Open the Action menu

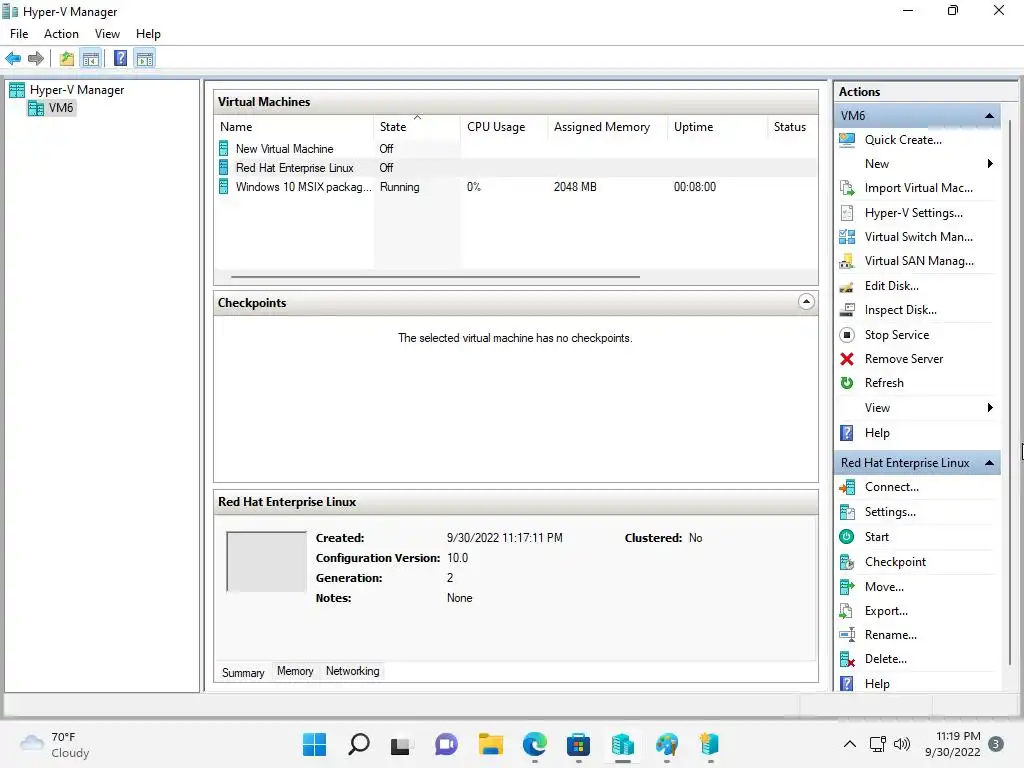(x=61, y=34)
